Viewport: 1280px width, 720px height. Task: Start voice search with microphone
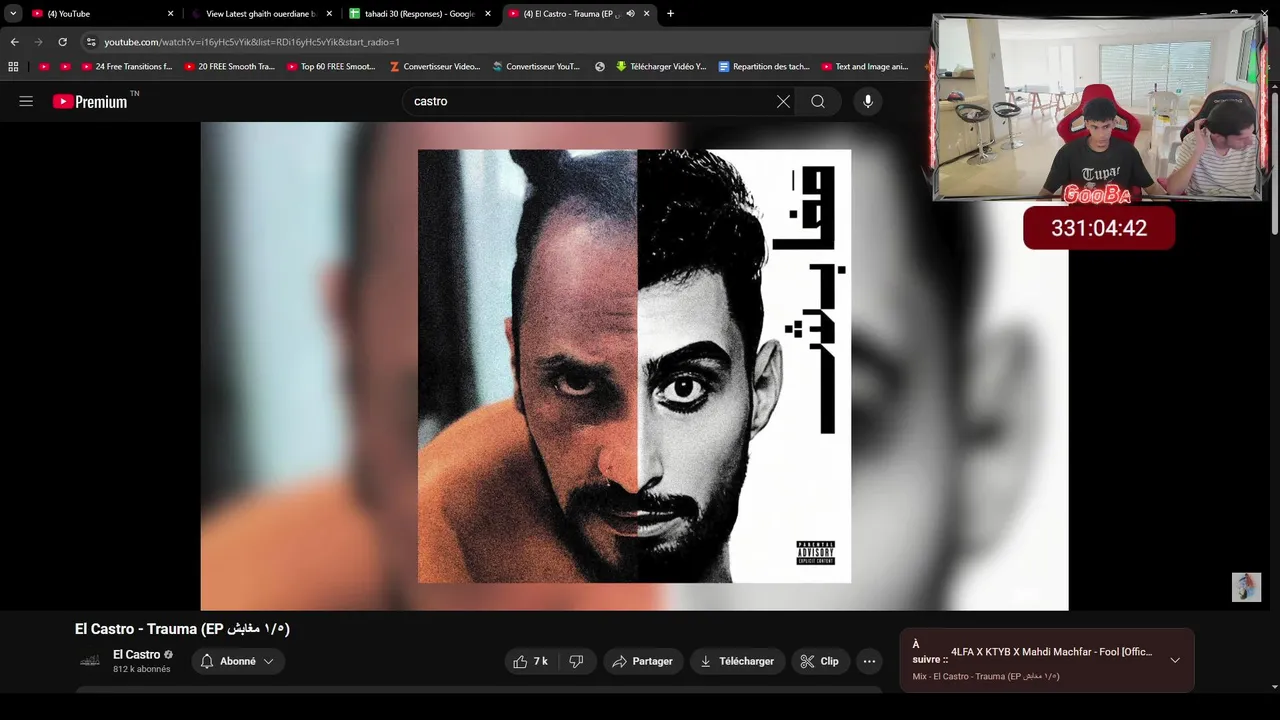pyautogui.click(x=868, y=101)
